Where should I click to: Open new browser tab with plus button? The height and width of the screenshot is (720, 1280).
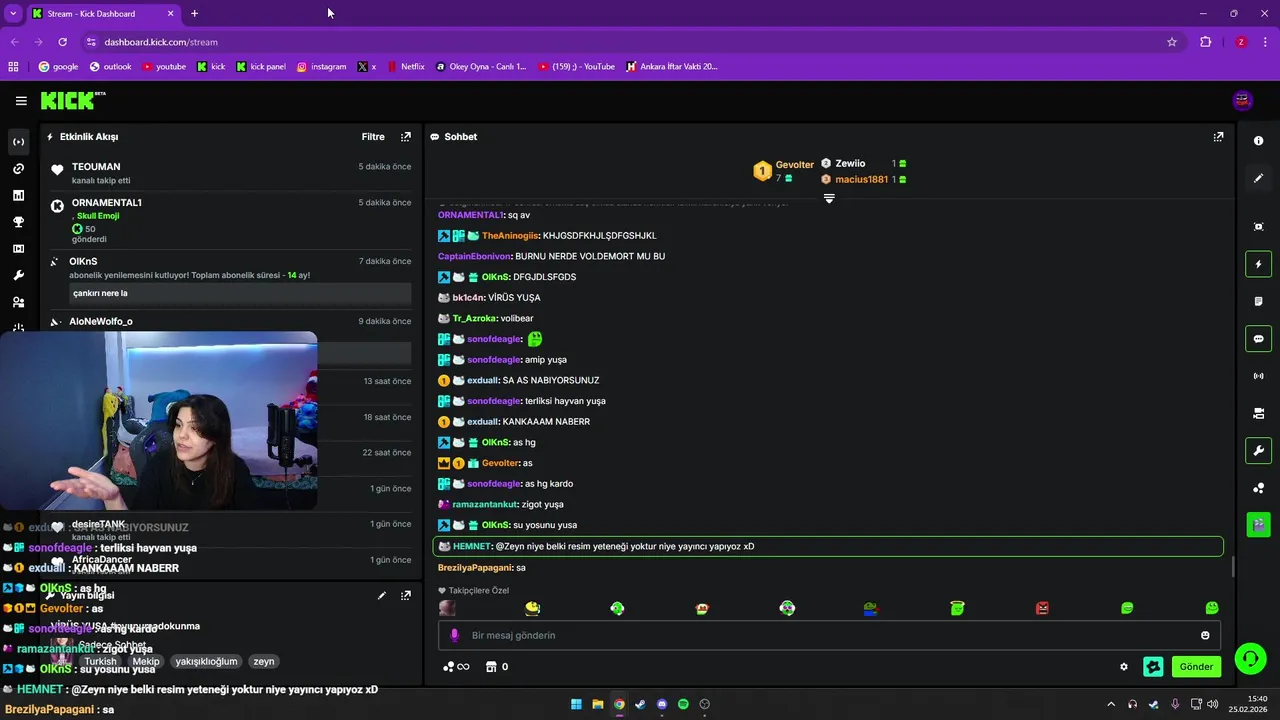(194, 14)
